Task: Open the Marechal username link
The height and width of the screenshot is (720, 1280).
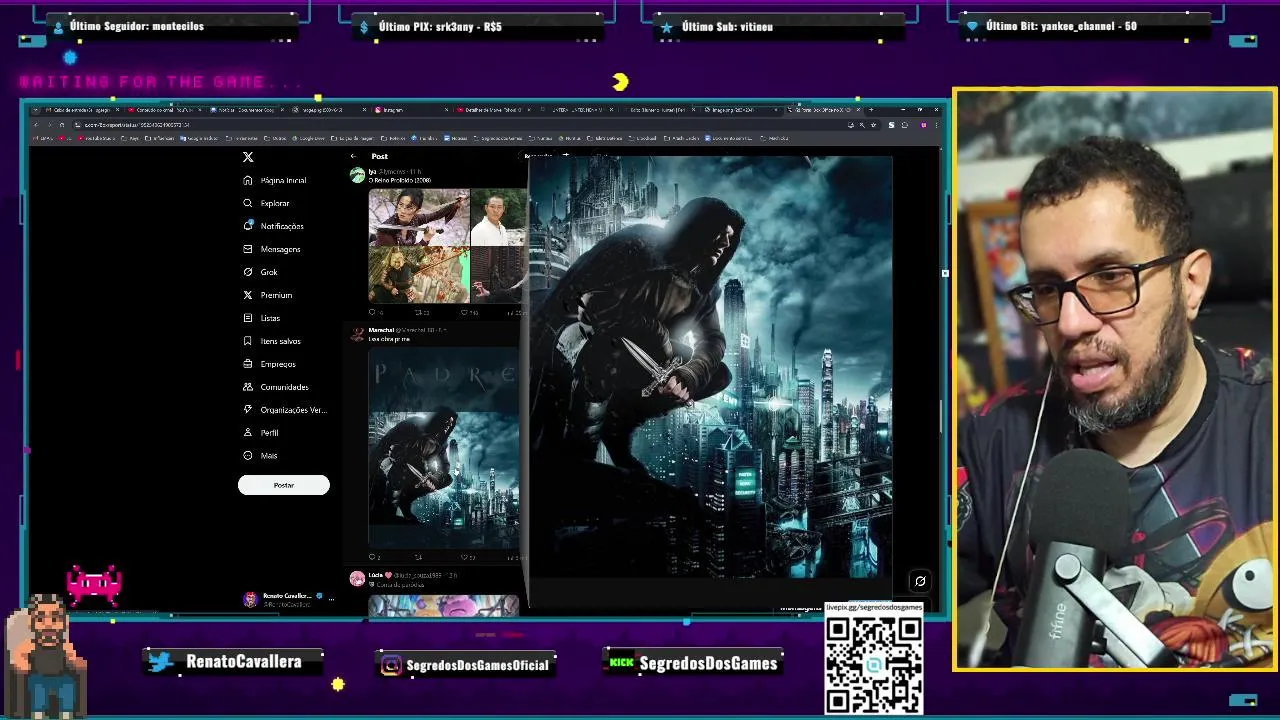Action: (381, 330)
